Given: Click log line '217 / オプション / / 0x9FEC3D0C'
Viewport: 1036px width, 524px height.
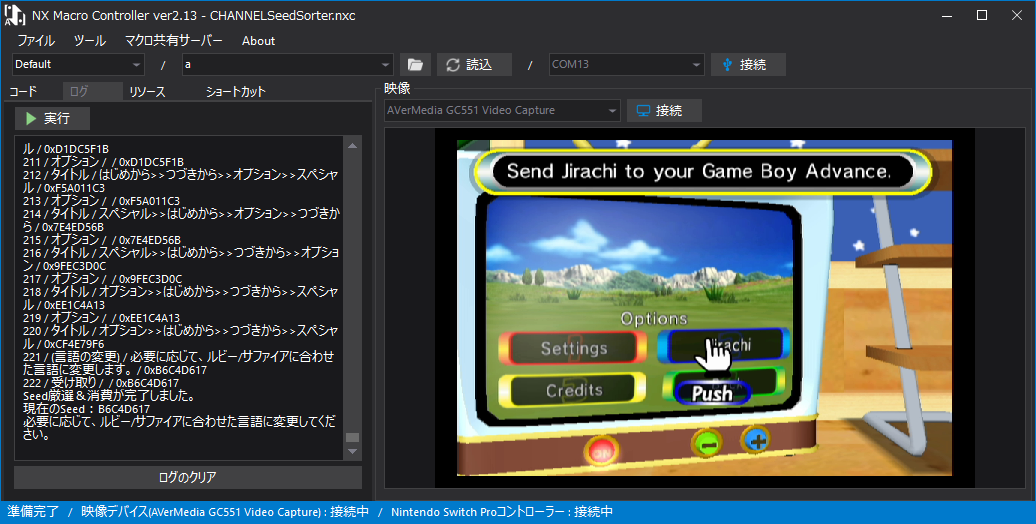Looking at the screenshot, I should tap(102, 279).
